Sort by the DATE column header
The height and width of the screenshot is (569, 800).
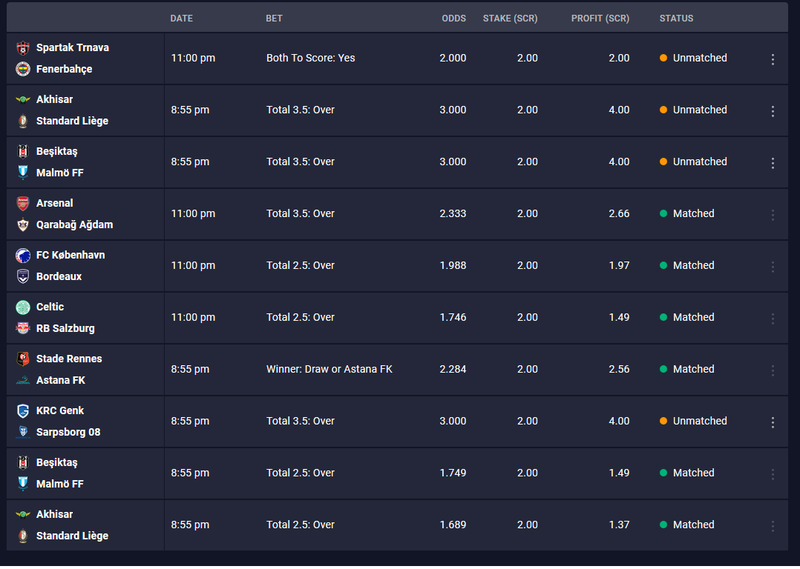(x=182, y=18)
